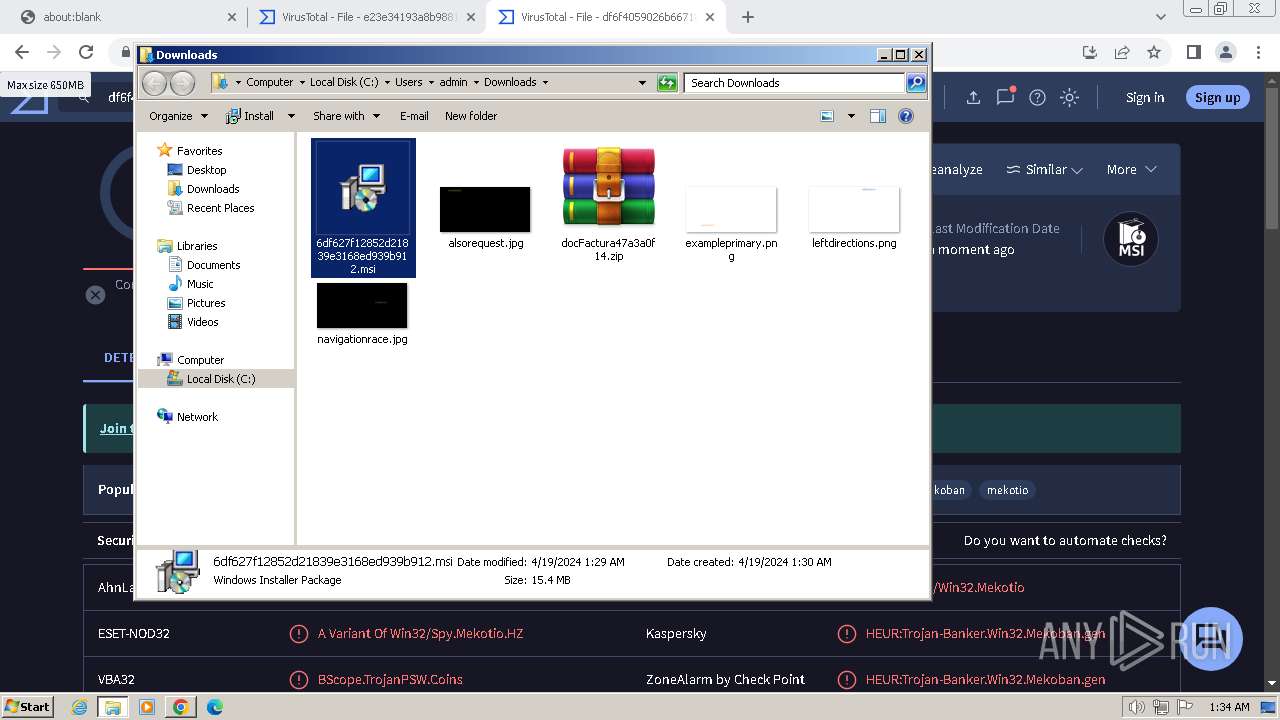1280x720 pixels.
Task: Expand the VirusTotal More dropdown
Action: coord(1131,170)
